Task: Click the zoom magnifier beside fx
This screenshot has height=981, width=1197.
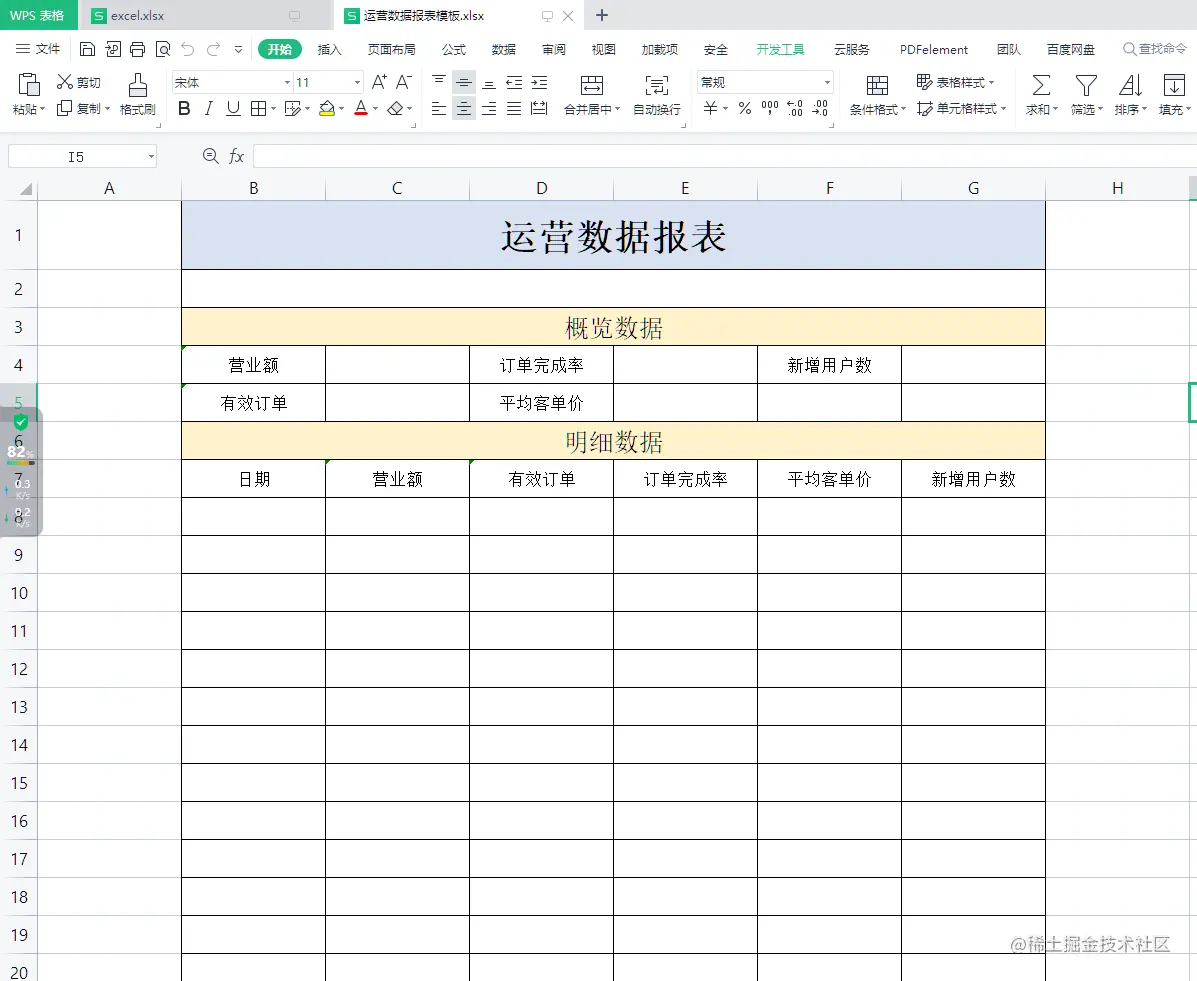Action: tap(211, 156)
